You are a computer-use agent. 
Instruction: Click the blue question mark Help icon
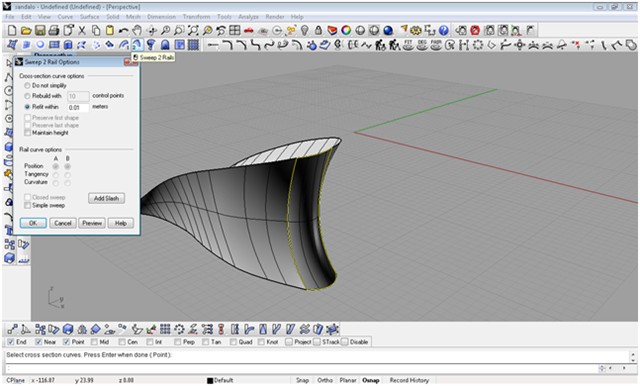(x=444, y=30)
